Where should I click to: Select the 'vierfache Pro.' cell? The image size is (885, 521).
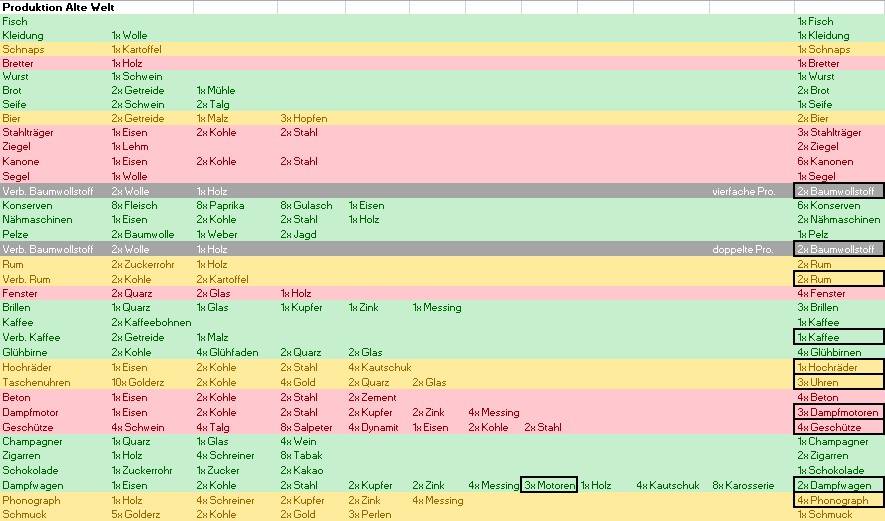[x=743, y=191]
